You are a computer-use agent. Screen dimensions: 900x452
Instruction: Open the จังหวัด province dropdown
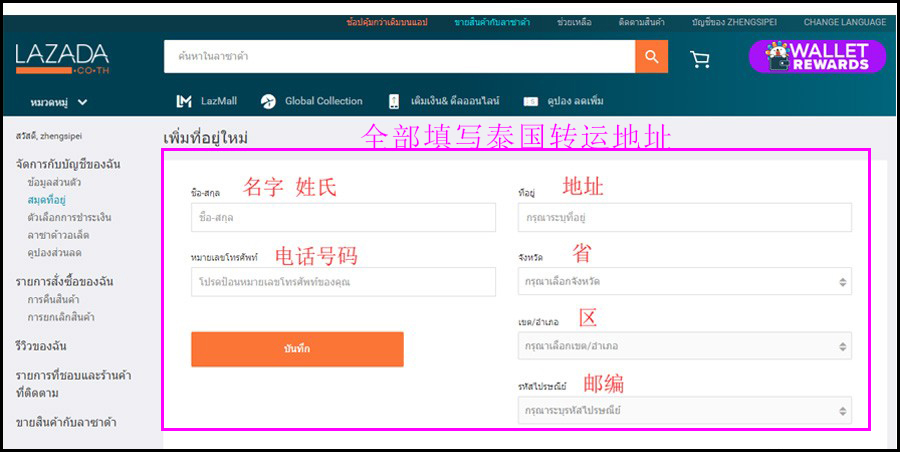685,281
